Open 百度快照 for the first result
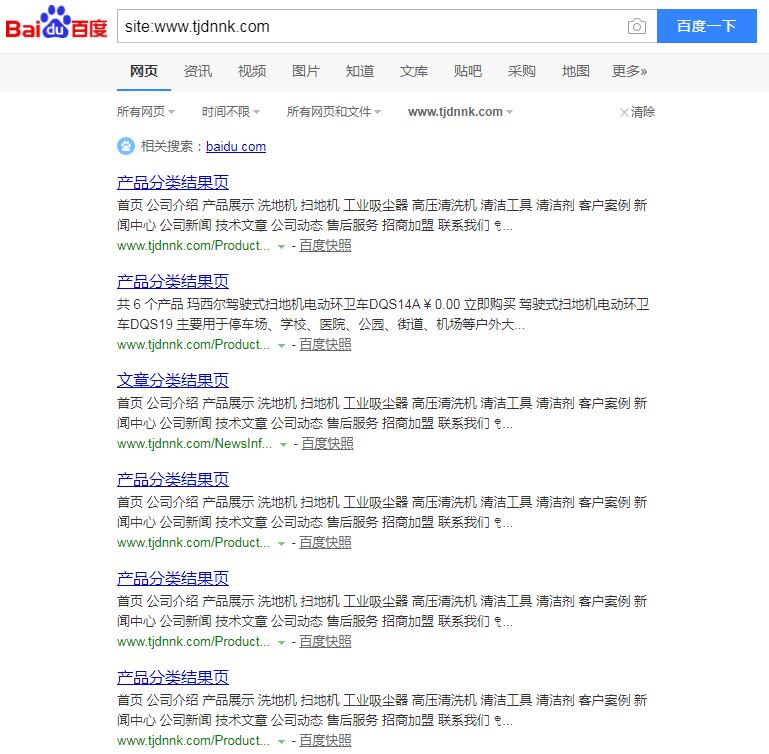This screenshot has height=754, width=769. (325, 245)
